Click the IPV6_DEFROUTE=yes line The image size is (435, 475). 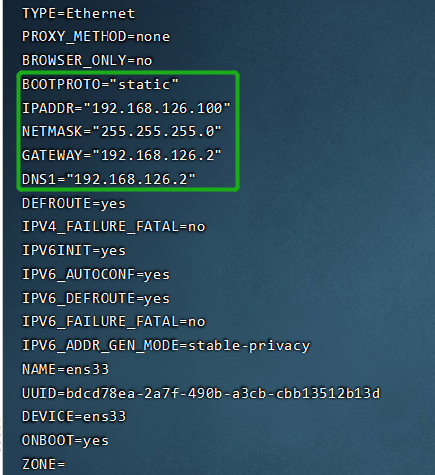[x=96, y=298]
